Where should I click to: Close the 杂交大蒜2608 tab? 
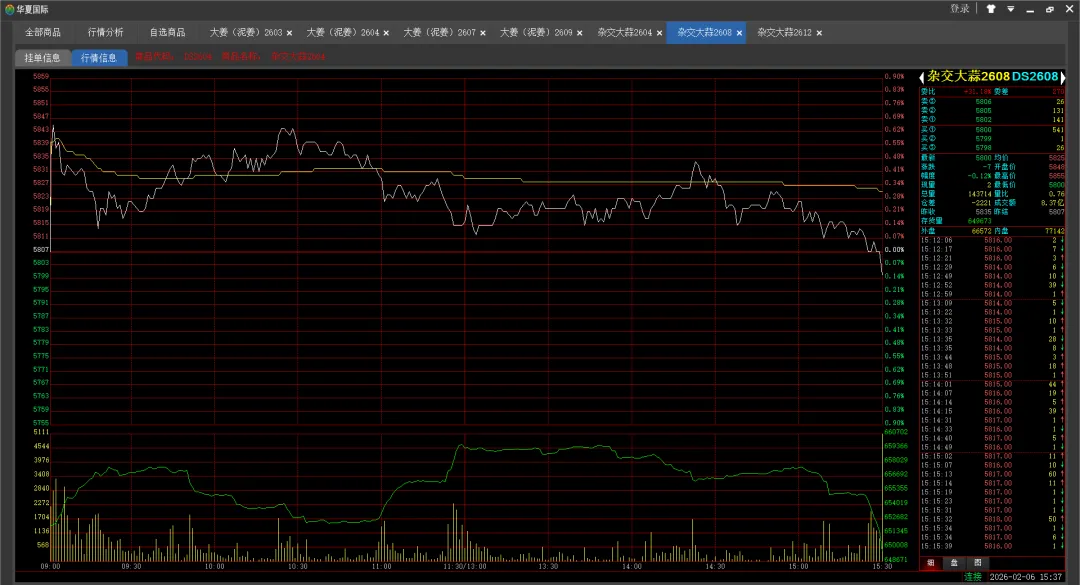pos(739,33)
